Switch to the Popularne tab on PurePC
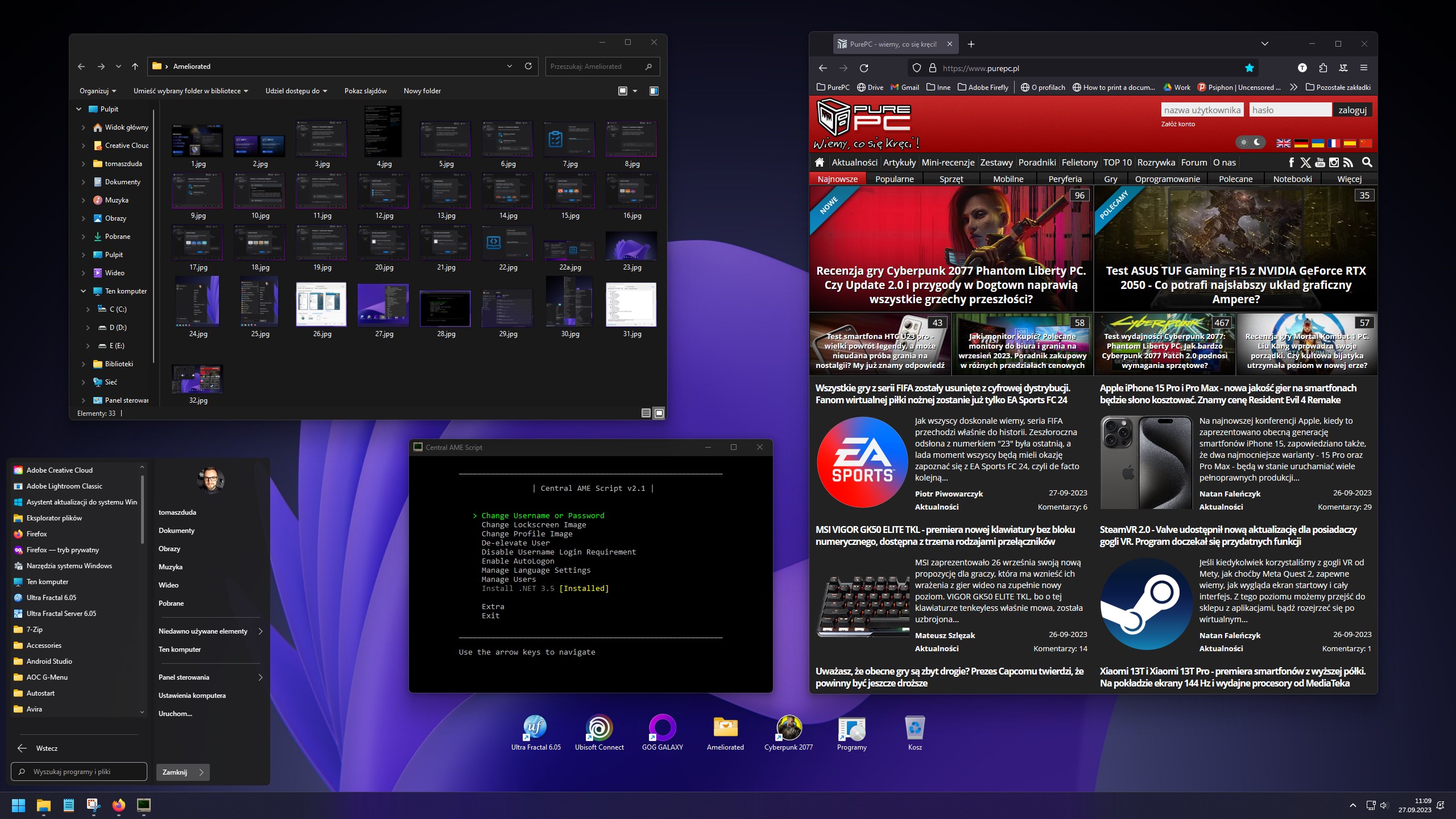This screenshot has height=819, width=1456. pos(895,179)
